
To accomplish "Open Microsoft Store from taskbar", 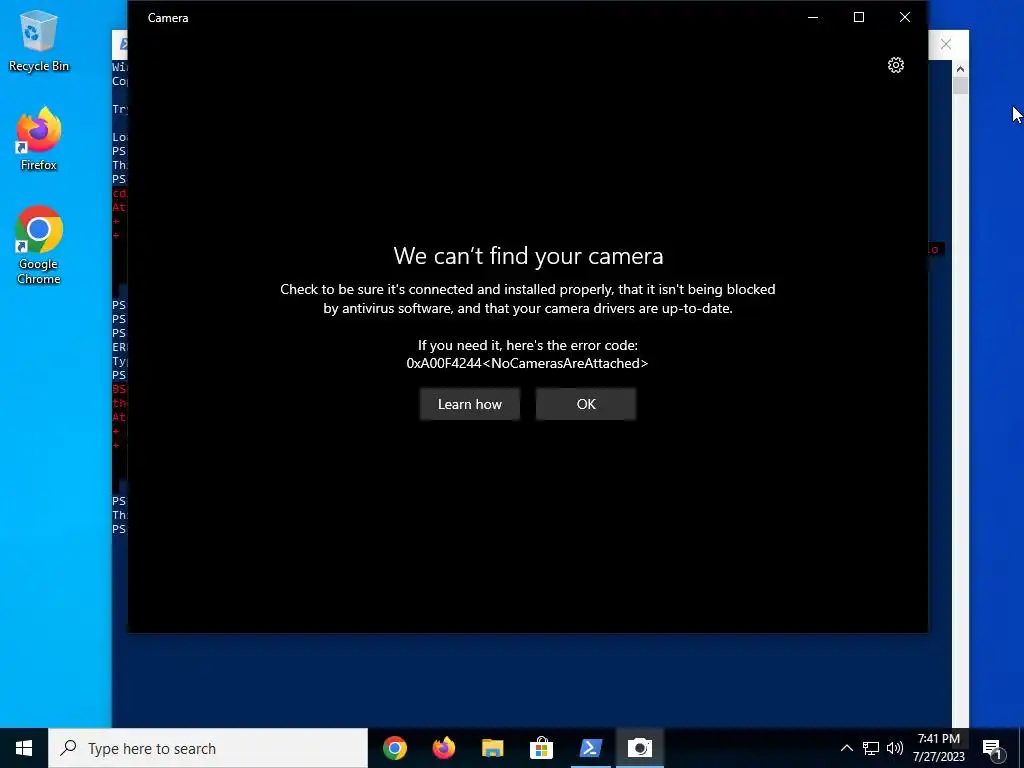I will pyautogui.click(x=541, y=748).
